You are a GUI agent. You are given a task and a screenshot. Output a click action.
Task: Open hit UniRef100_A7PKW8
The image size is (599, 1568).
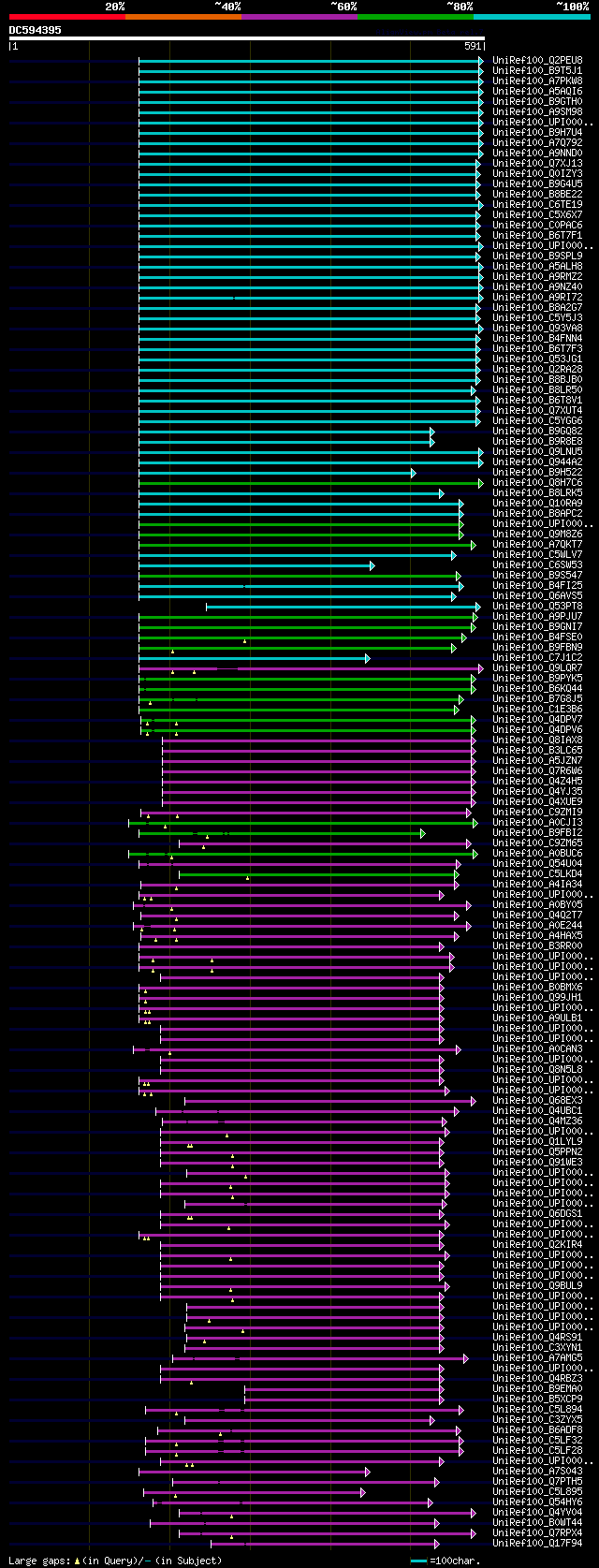[537, 81]
